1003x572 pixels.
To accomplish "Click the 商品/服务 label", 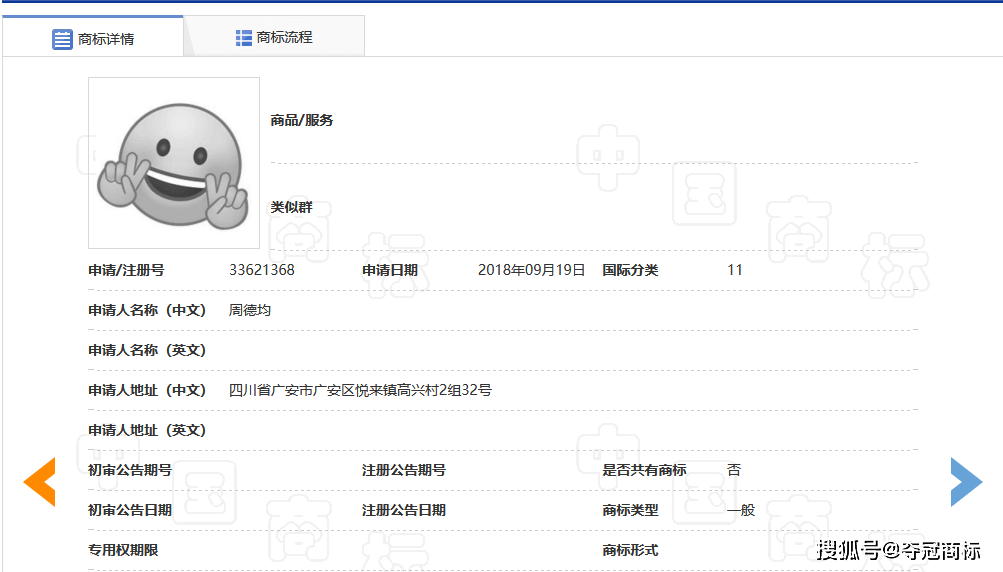I will point(301,120).
